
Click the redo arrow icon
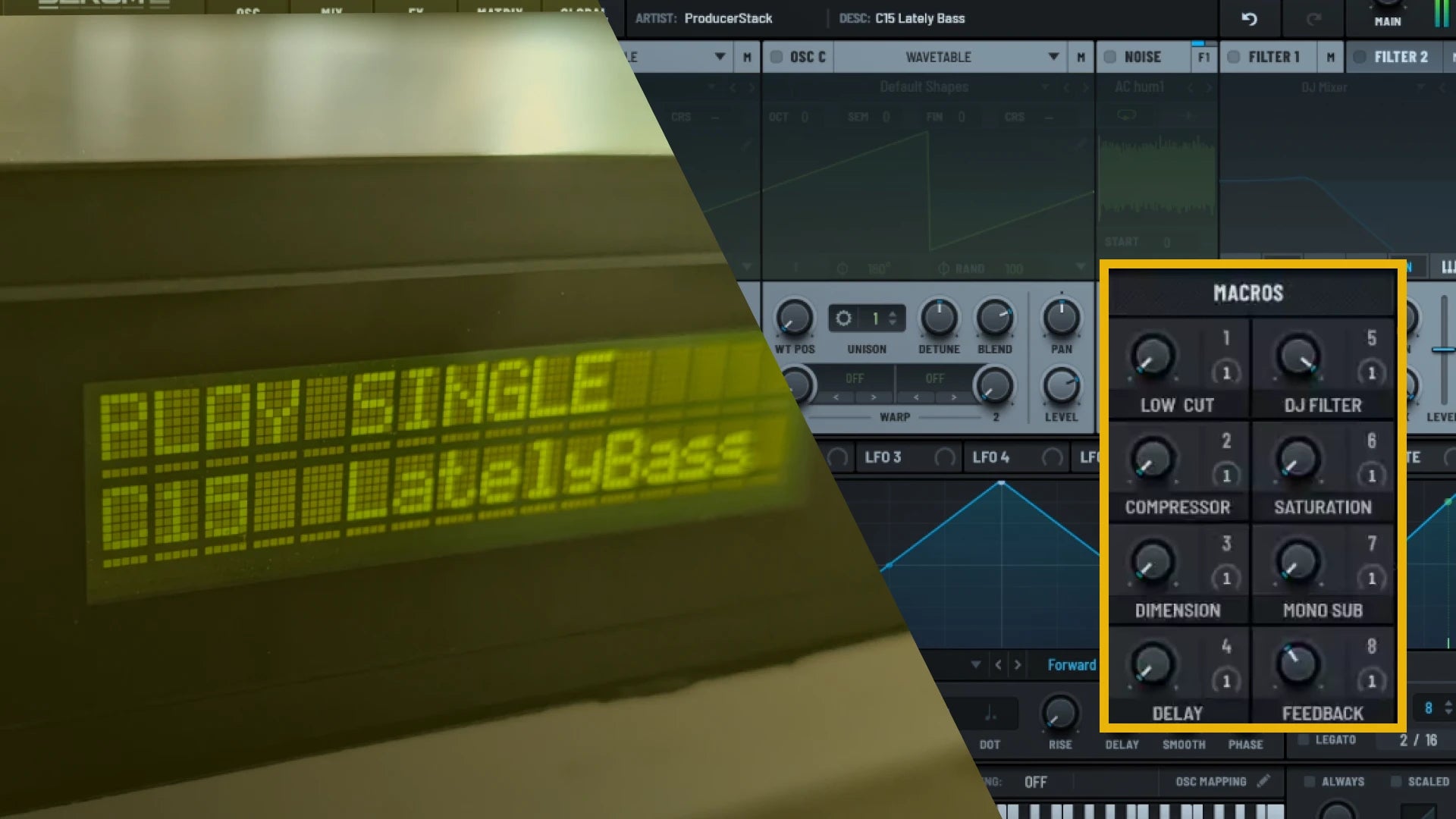click(1313, 19)
